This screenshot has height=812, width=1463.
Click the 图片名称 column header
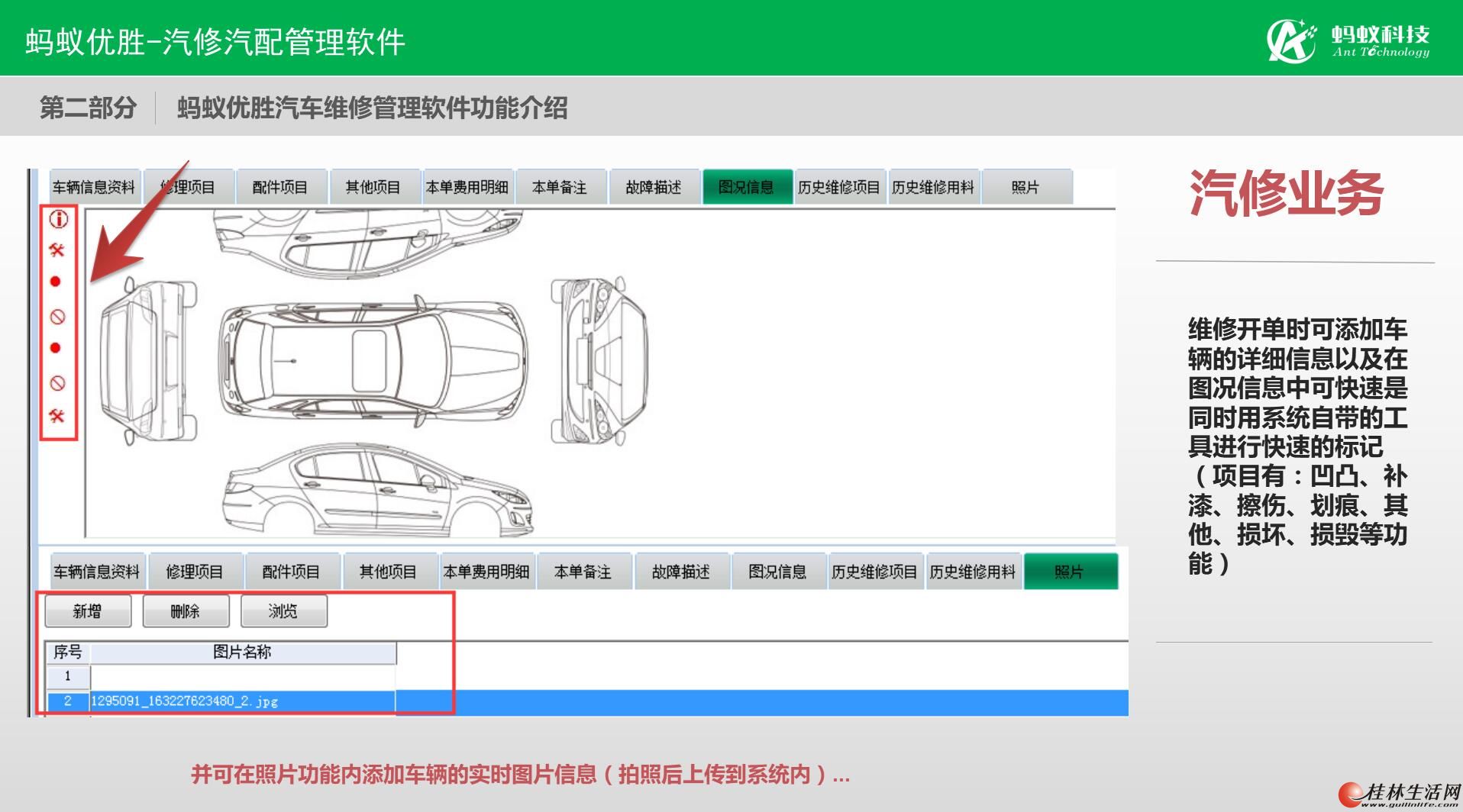pos(243,652)
